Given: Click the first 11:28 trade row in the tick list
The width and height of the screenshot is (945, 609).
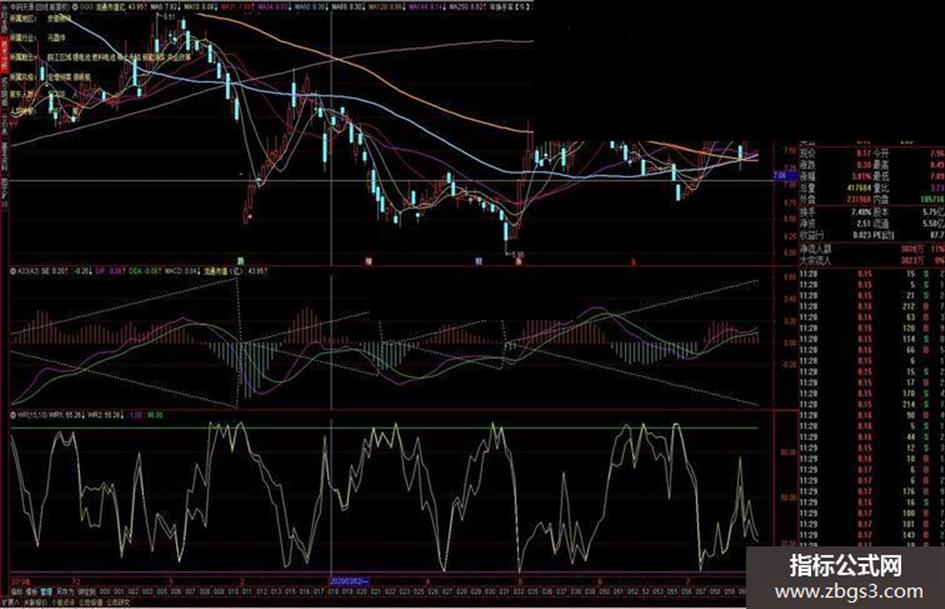Looking at the screenshot, I should 871,273.
